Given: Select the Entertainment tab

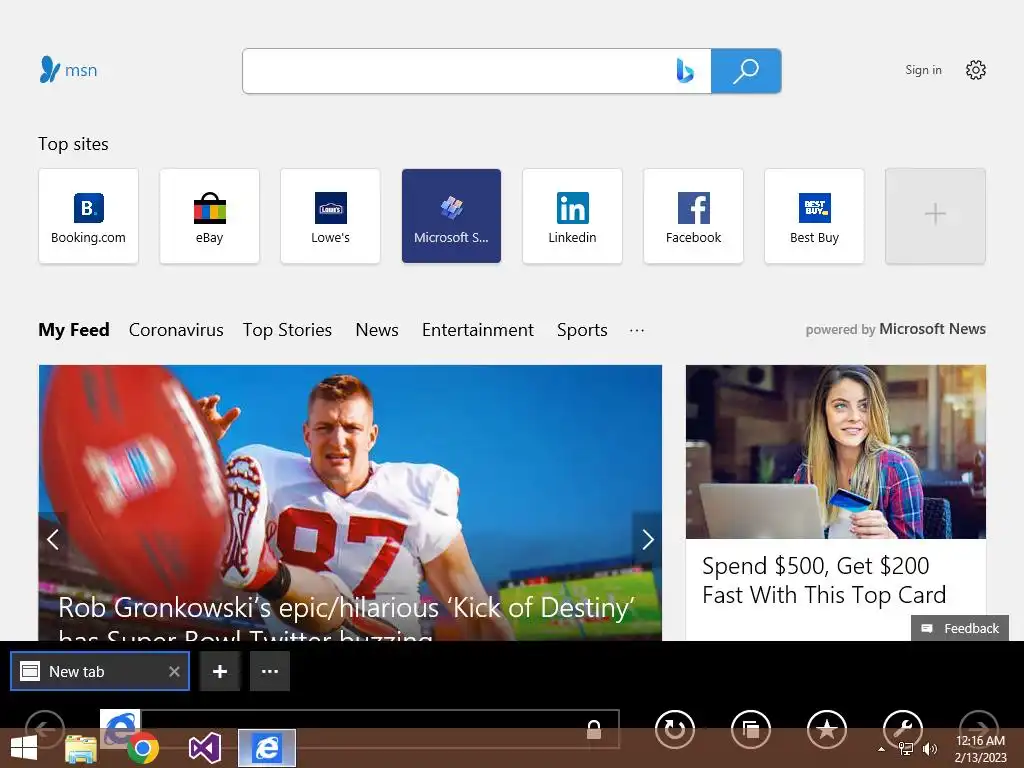Looking at the screenshot, I should (477, 330).
